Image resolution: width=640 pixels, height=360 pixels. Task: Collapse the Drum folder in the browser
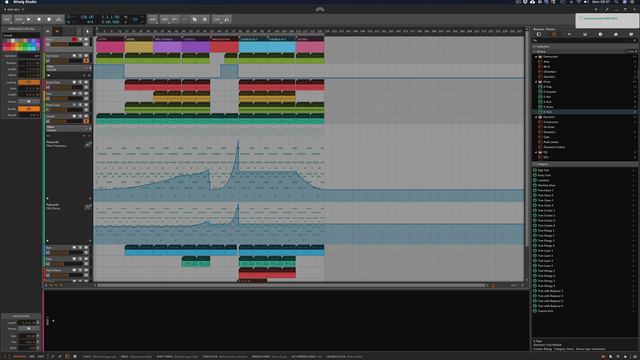[x=536, y=82]
